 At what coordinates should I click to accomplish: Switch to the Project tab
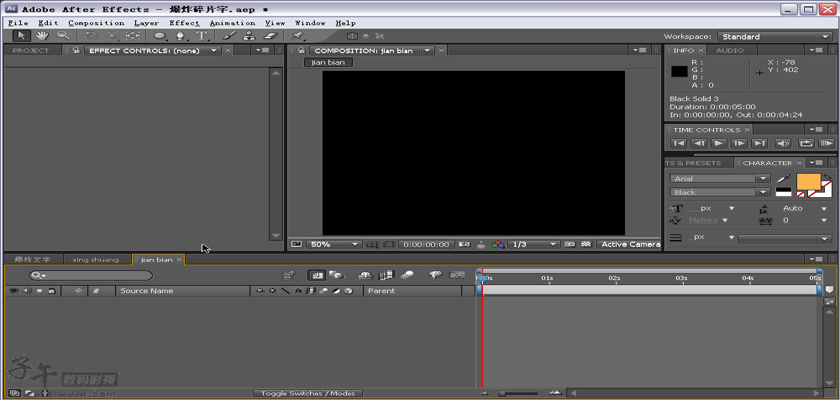(31, 50)
